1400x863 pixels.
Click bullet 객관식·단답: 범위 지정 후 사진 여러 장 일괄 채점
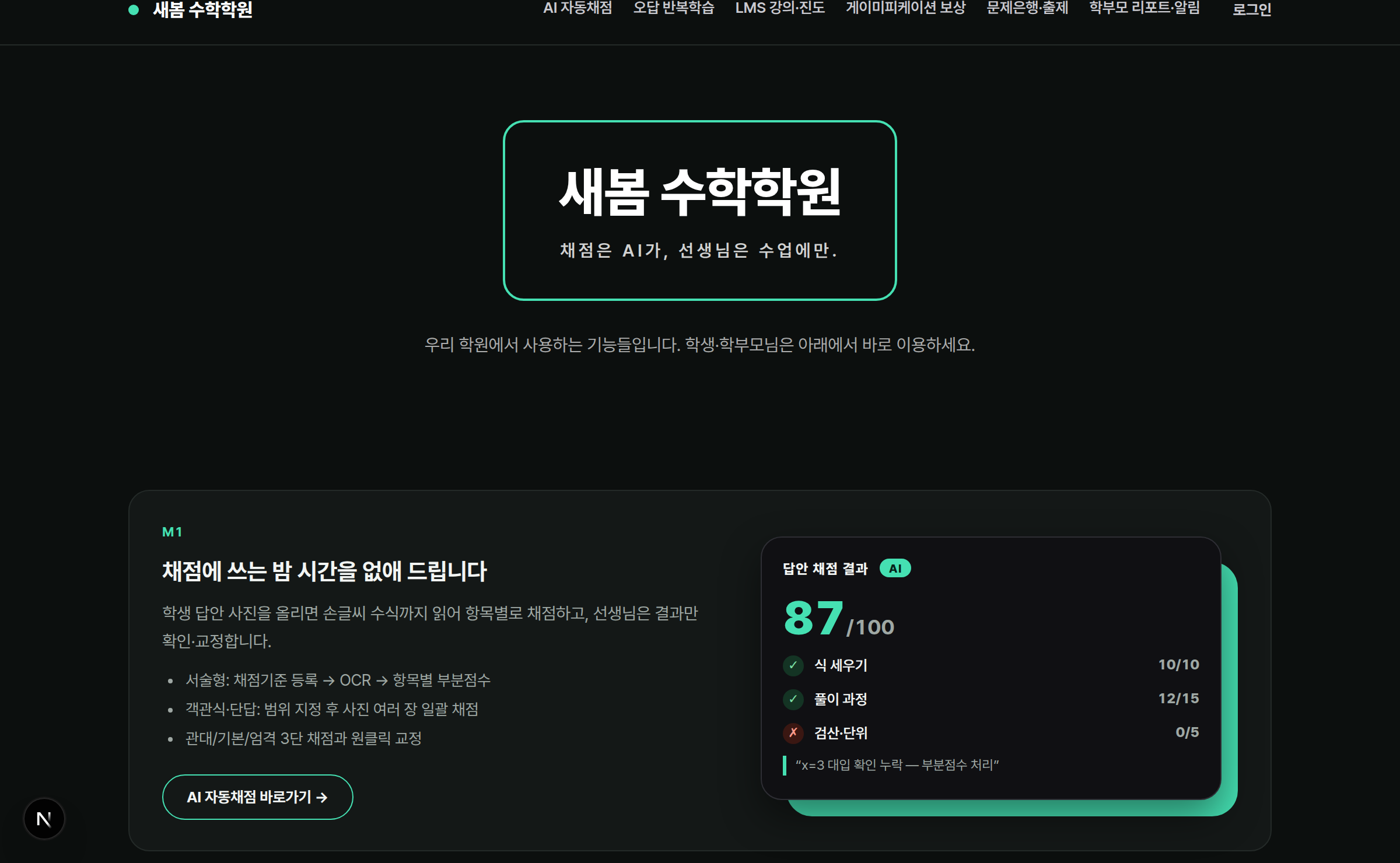click(x=332, y=709)
